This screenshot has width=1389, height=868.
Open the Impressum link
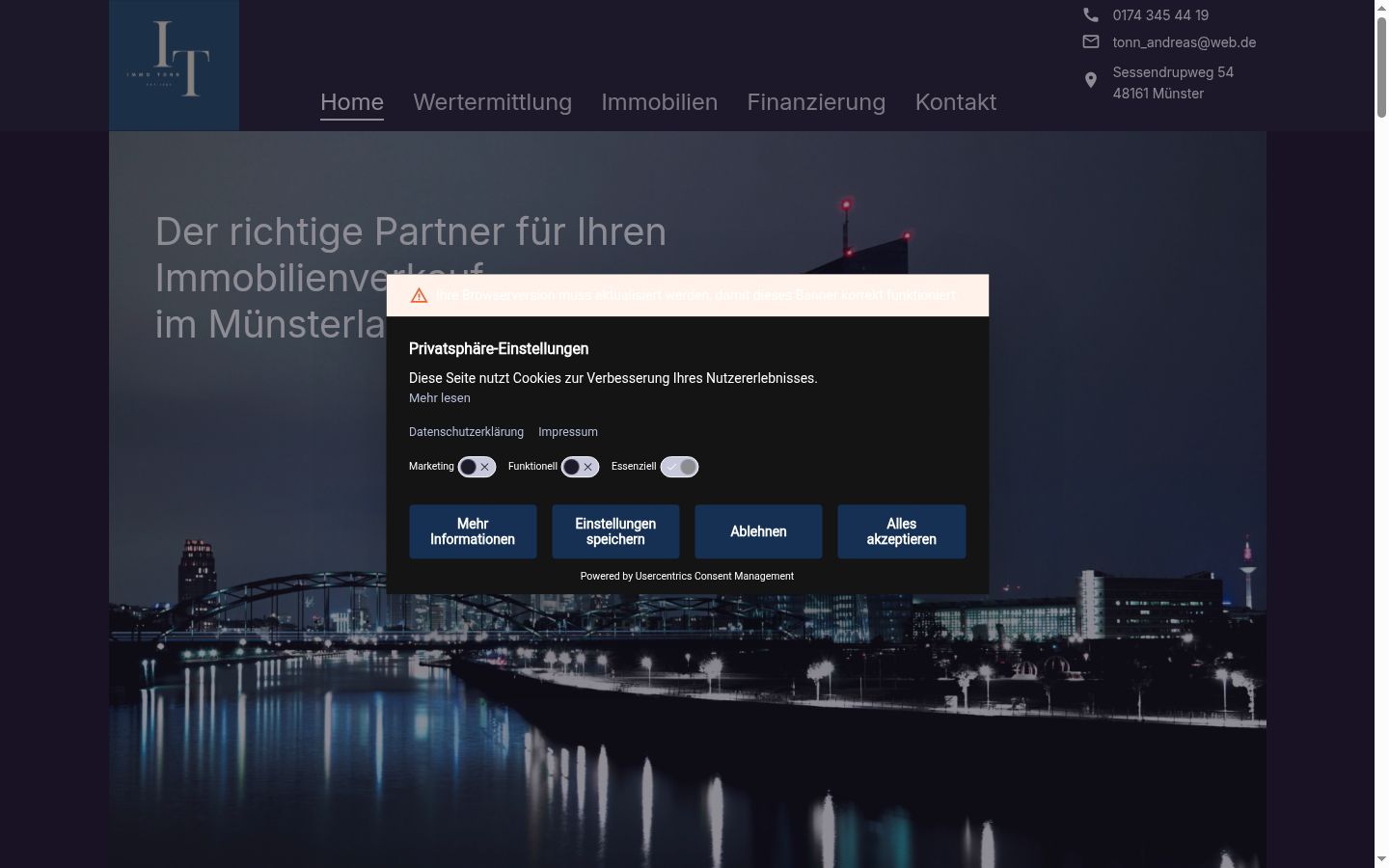(x=568, y=432)
